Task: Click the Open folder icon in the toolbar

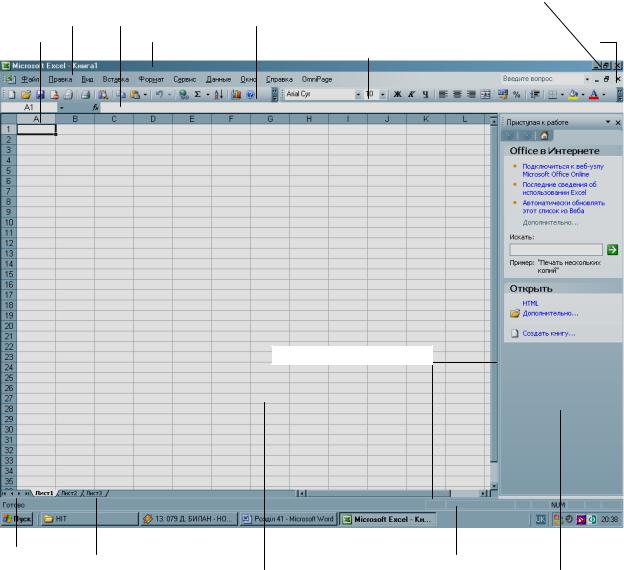Action: (26, 95)
